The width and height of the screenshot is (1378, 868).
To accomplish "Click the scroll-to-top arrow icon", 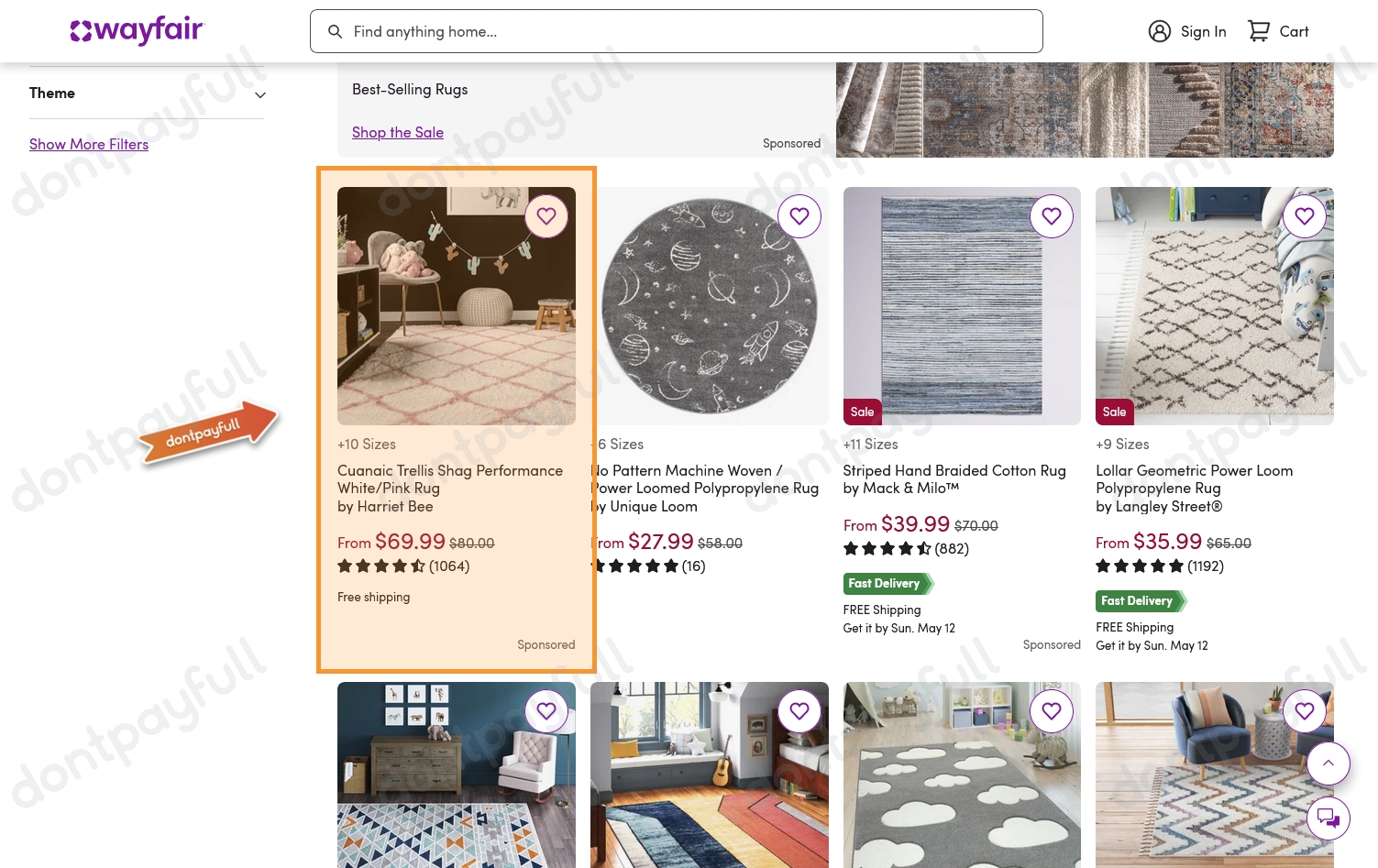I will pyautogui.click(x=1328, y=764).
